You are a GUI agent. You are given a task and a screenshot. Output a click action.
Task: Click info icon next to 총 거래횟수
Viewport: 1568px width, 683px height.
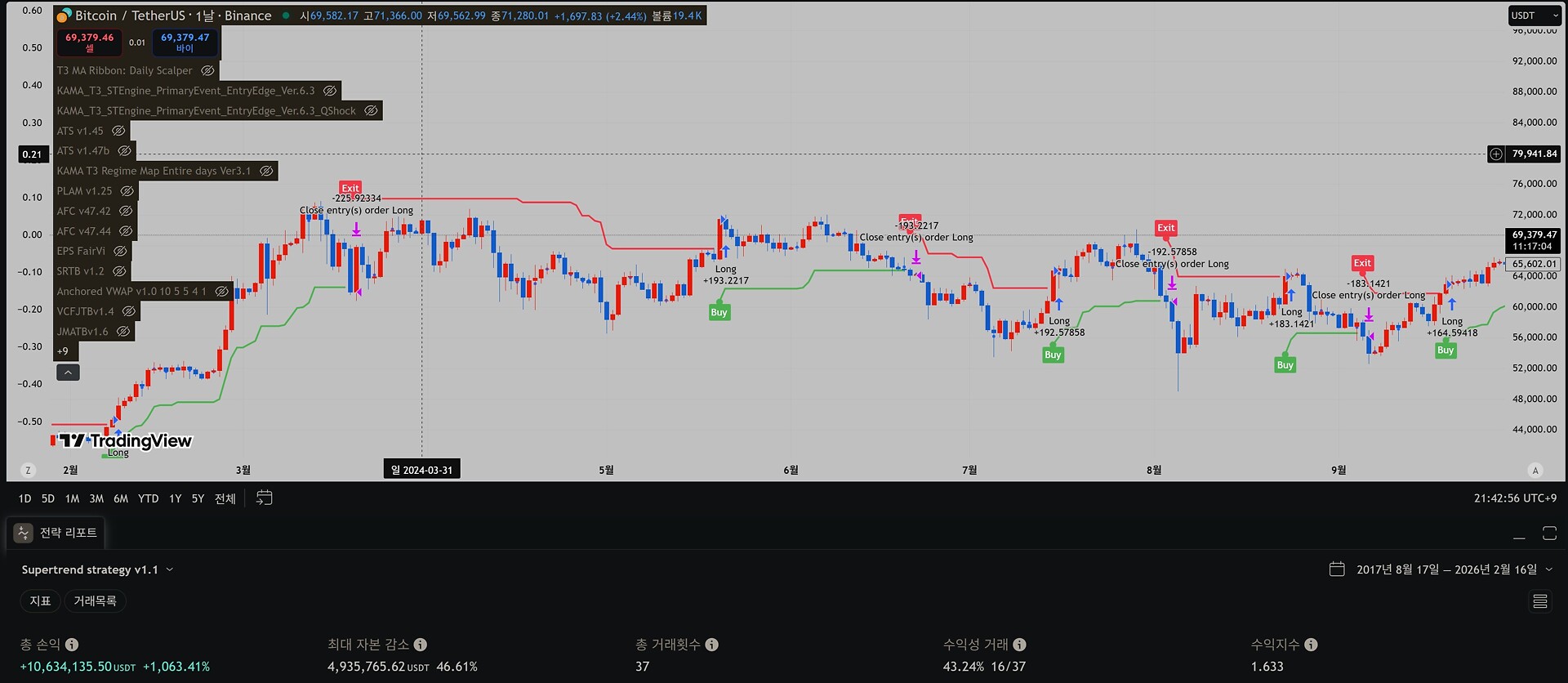712,645
